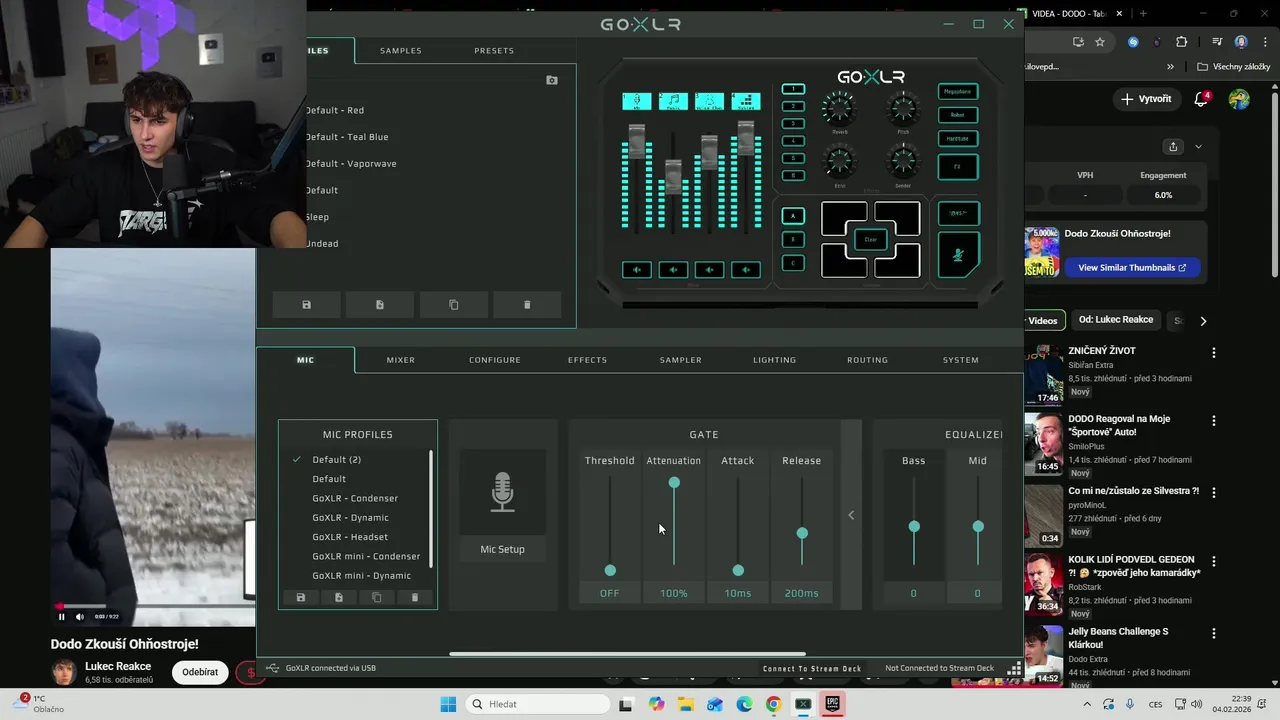The width and height of the screenshot is (1280, 720).
Task: Mute the second mixer channel on the GoXLR
Action: pos(673,270)
